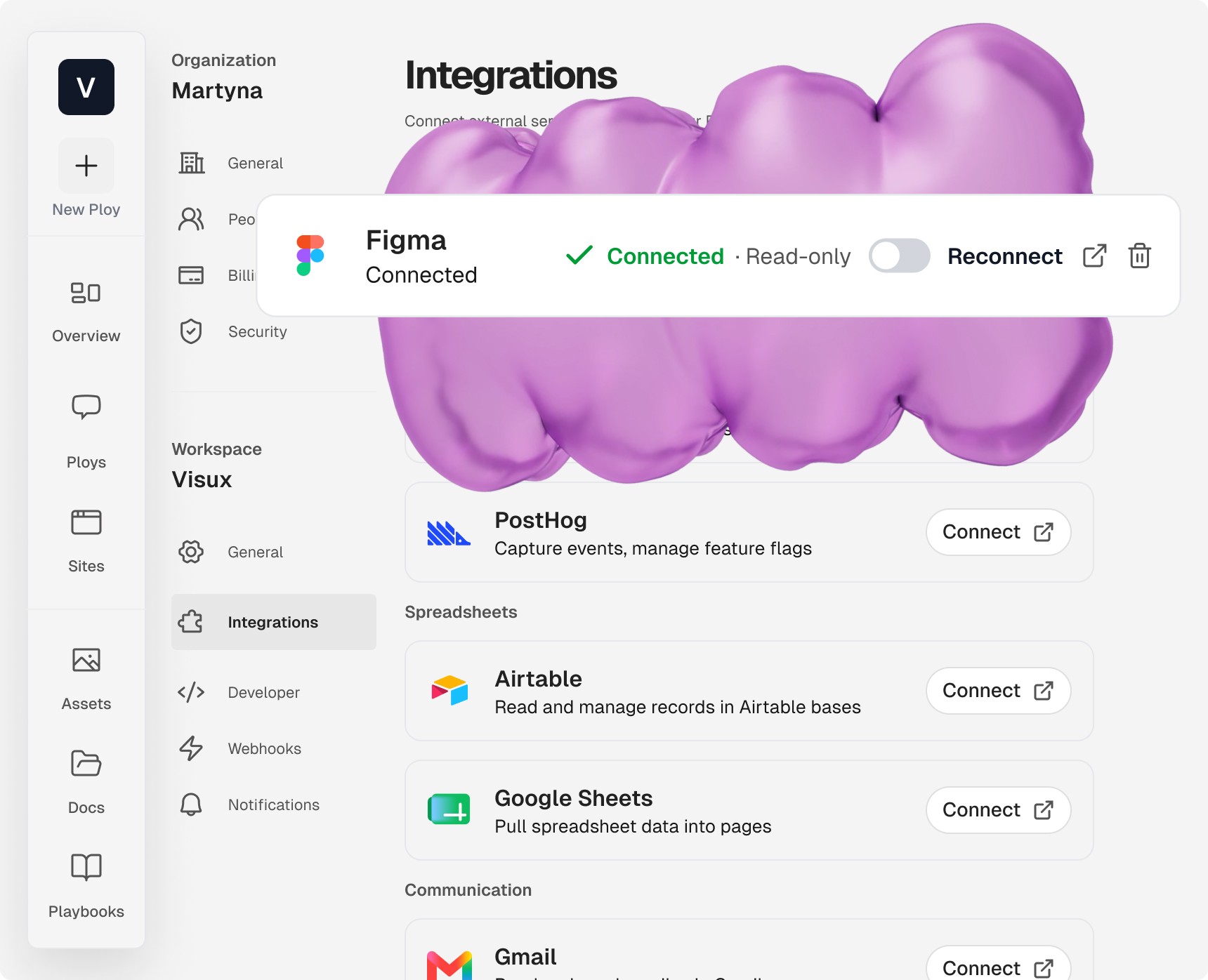Open the People settings icon
1208x980 pixels.
(191, 219)
